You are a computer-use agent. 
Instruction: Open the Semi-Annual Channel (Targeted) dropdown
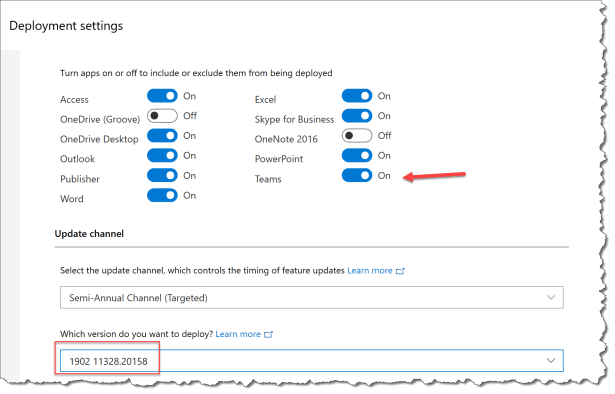coord(312,298)
